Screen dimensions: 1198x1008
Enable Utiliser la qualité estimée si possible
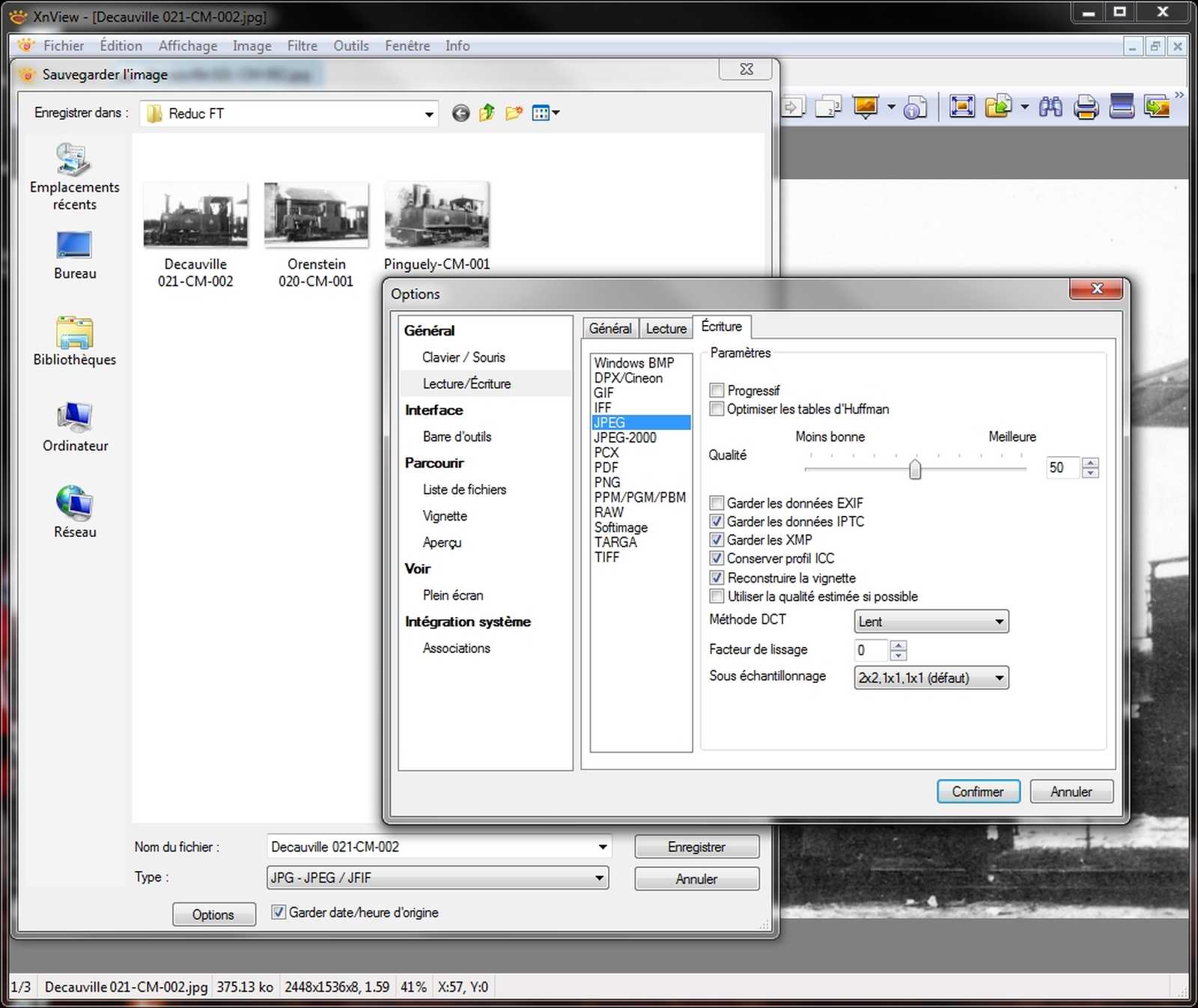[717, 596]
